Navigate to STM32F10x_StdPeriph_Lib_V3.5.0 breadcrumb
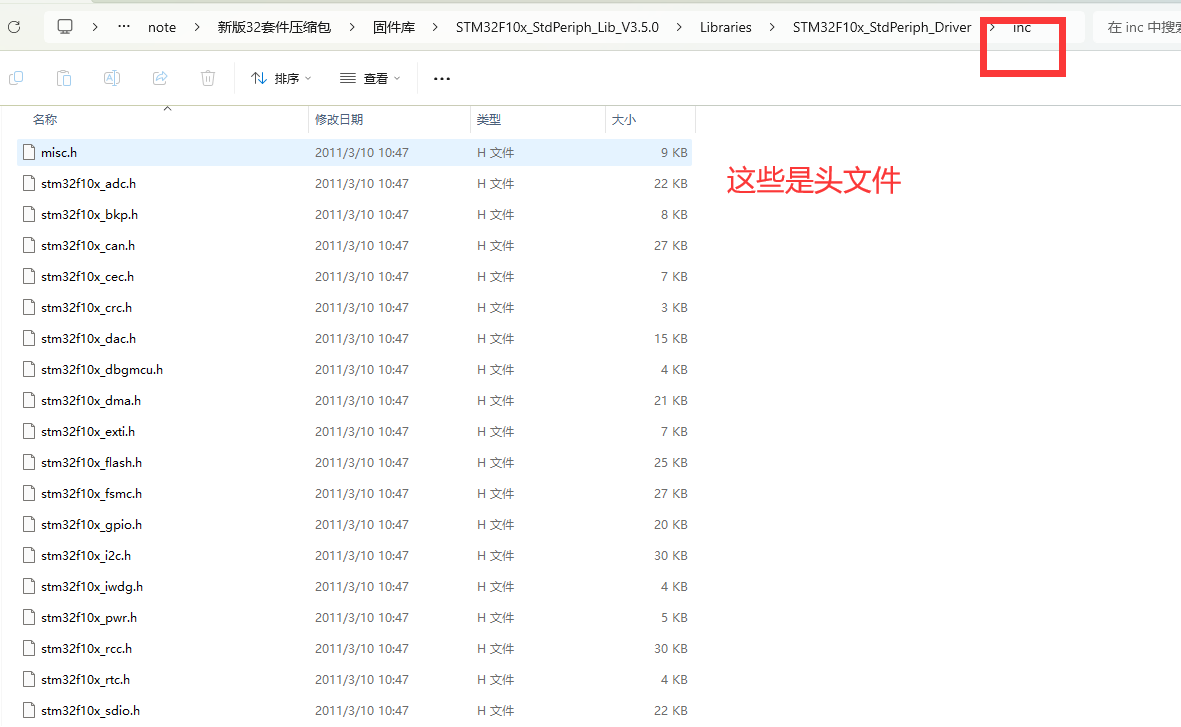1181x727 pixels. (557, 27)
